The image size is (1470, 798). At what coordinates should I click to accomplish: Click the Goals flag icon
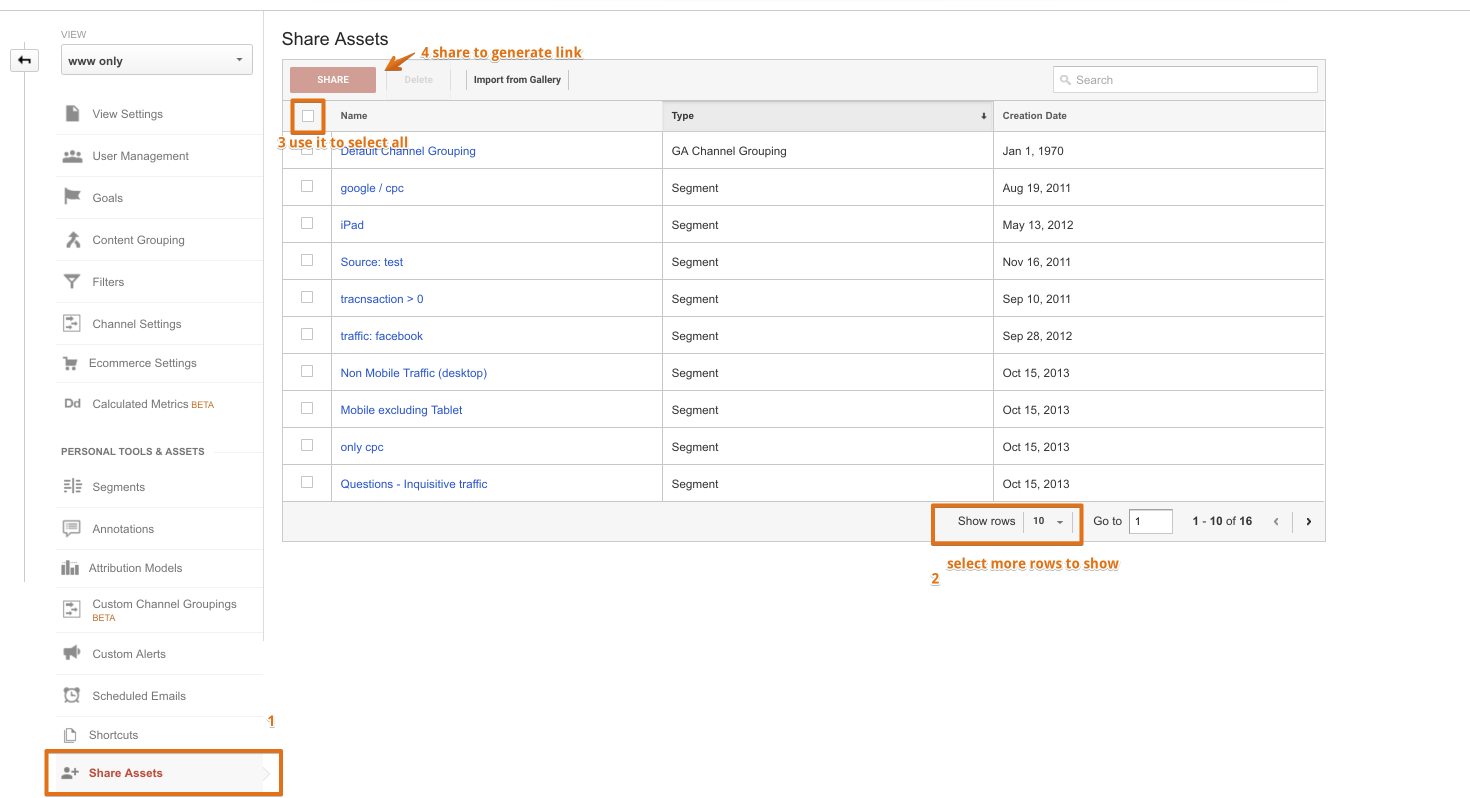(72, 198)
